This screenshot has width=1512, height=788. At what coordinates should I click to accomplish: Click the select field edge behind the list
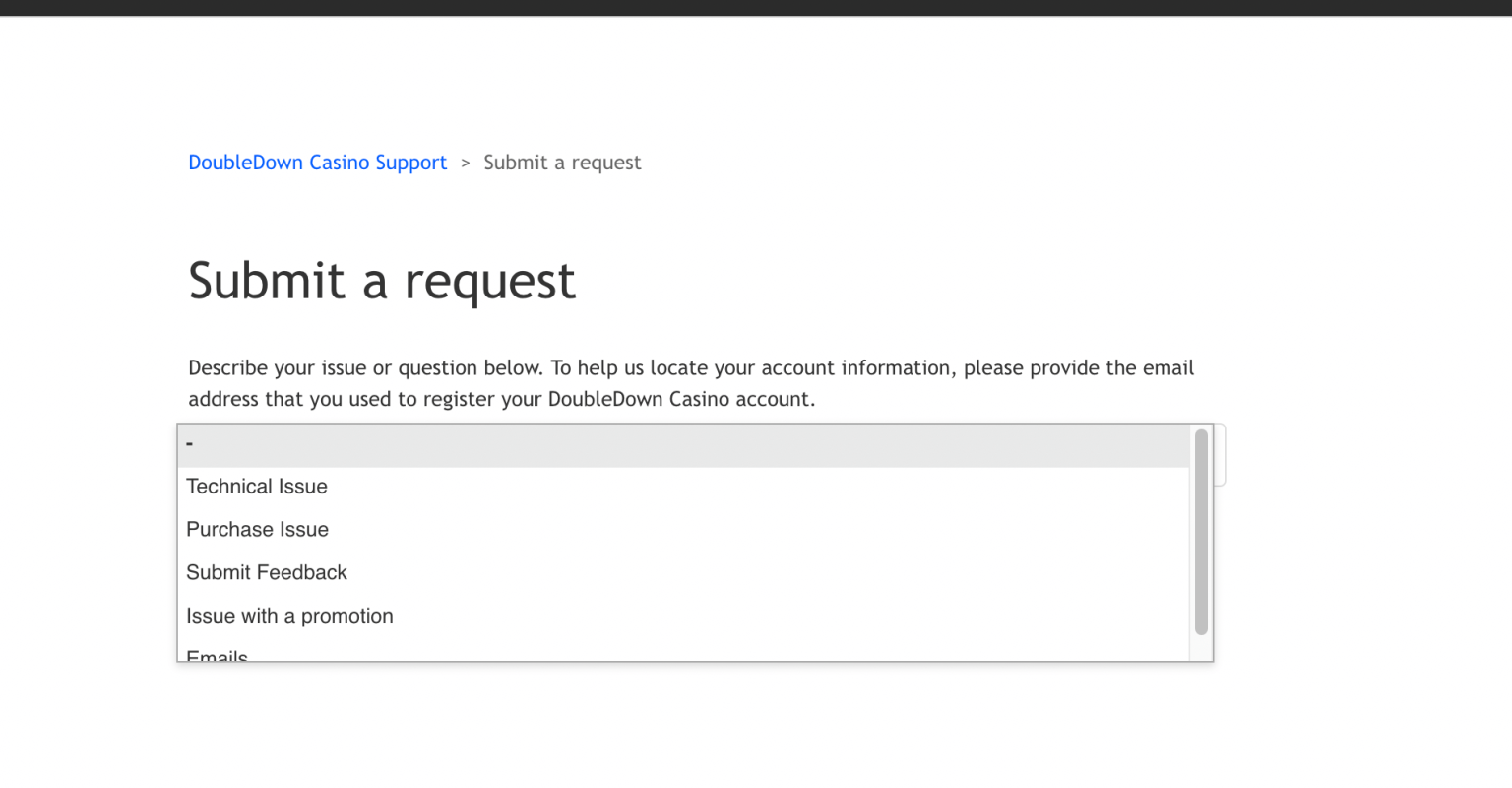point(1220,455)
